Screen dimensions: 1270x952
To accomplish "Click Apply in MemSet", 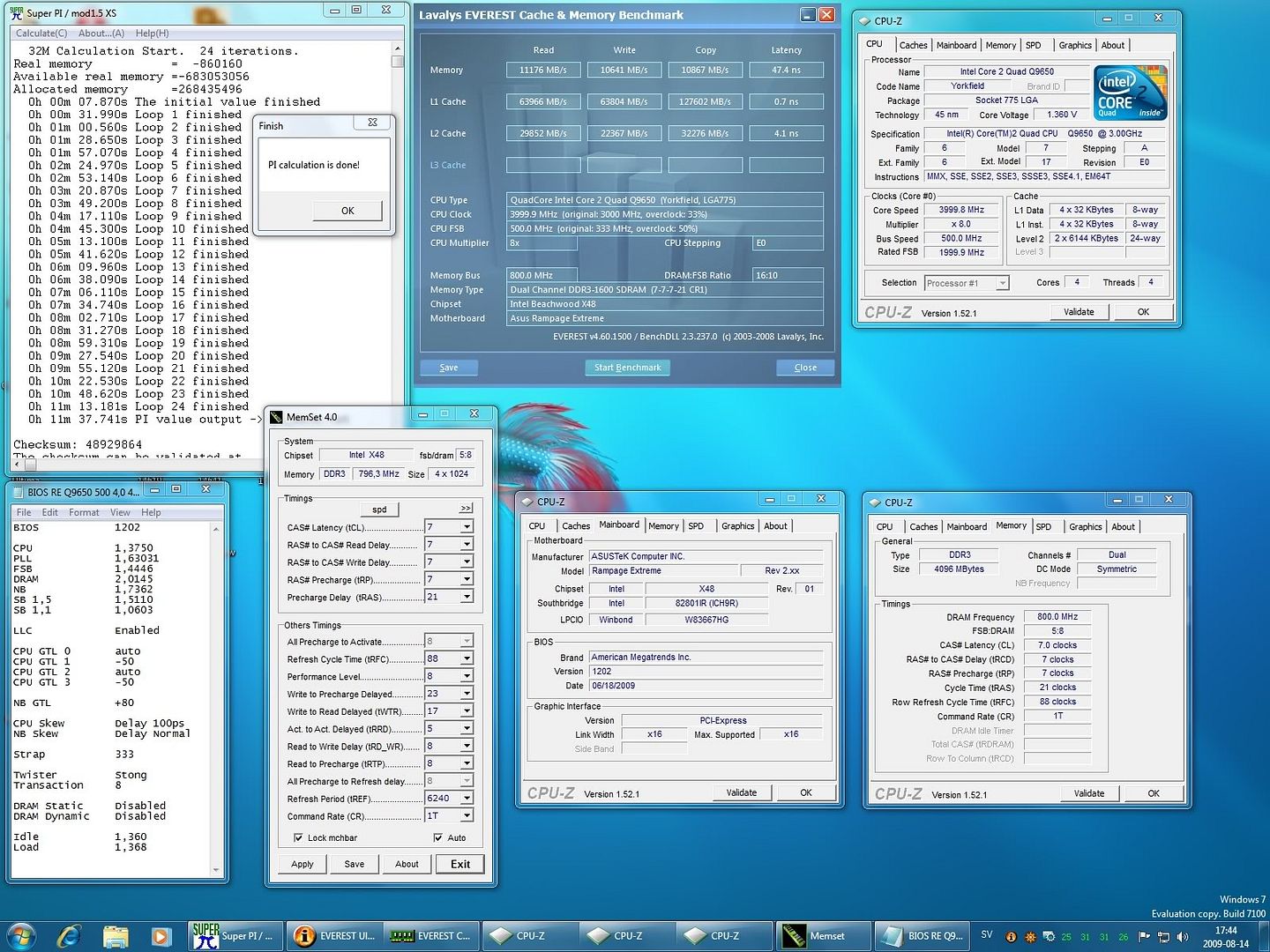I will point(303,864).
